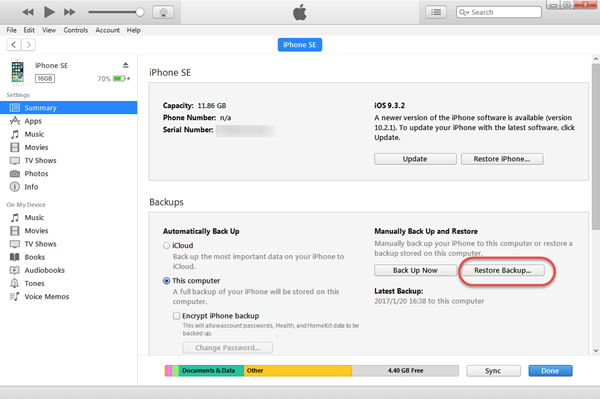
Task: Click the iPhone device thumbnail in sidebar
Action: (17, 72)
